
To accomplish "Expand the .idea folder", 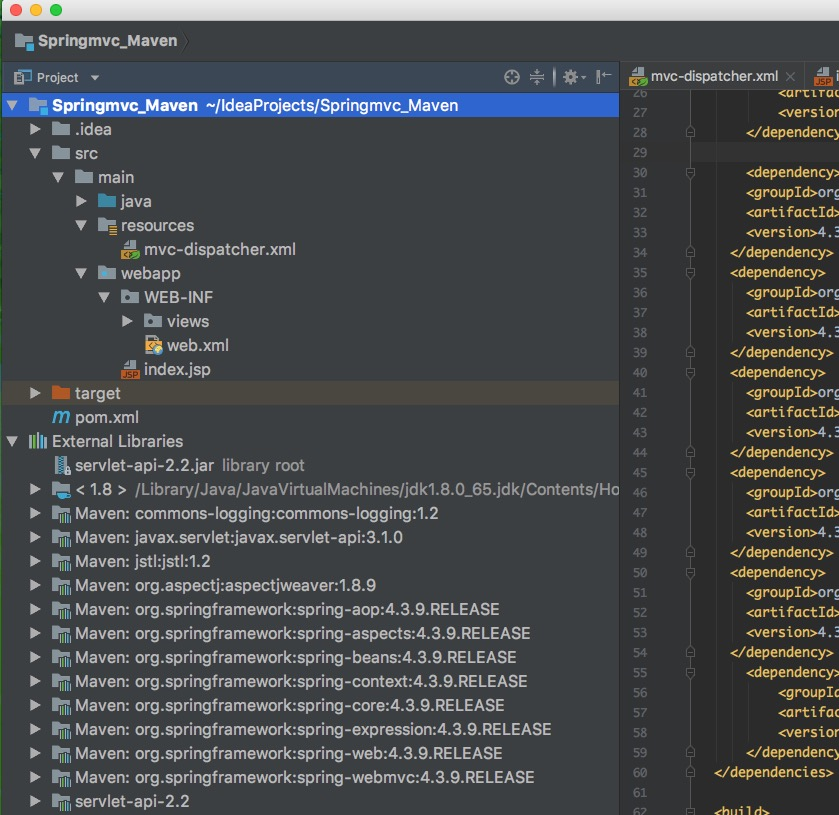I will coord(35,129).
